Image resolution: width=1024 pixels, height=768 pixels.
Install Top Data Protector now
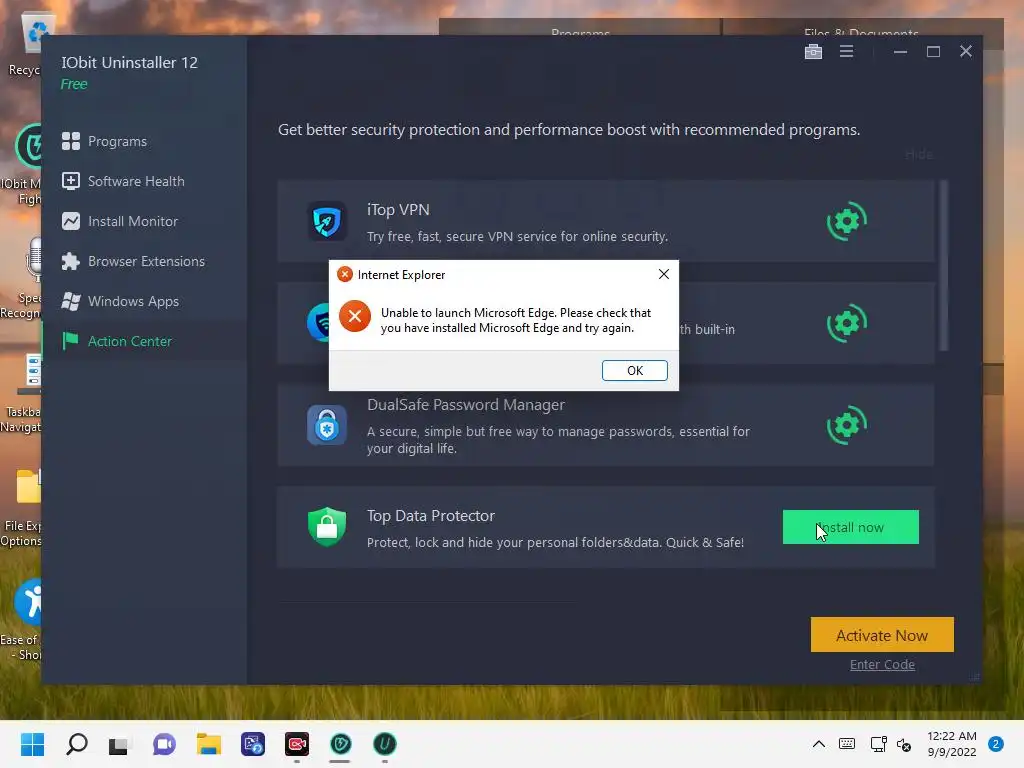(850, 527)
